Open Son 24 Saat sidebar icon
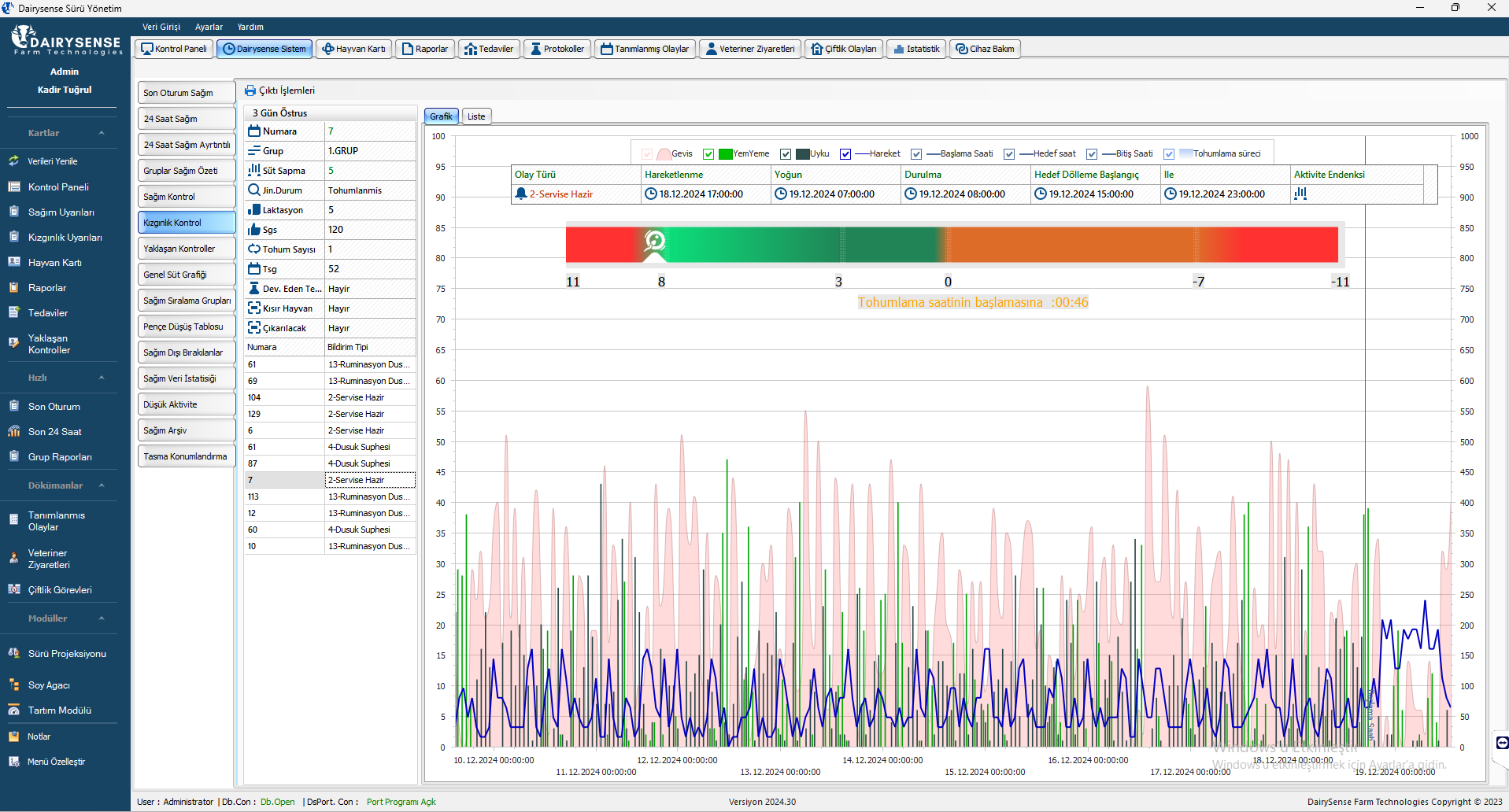The height and width of the screenshot is (812, 1509). (13, 431)
